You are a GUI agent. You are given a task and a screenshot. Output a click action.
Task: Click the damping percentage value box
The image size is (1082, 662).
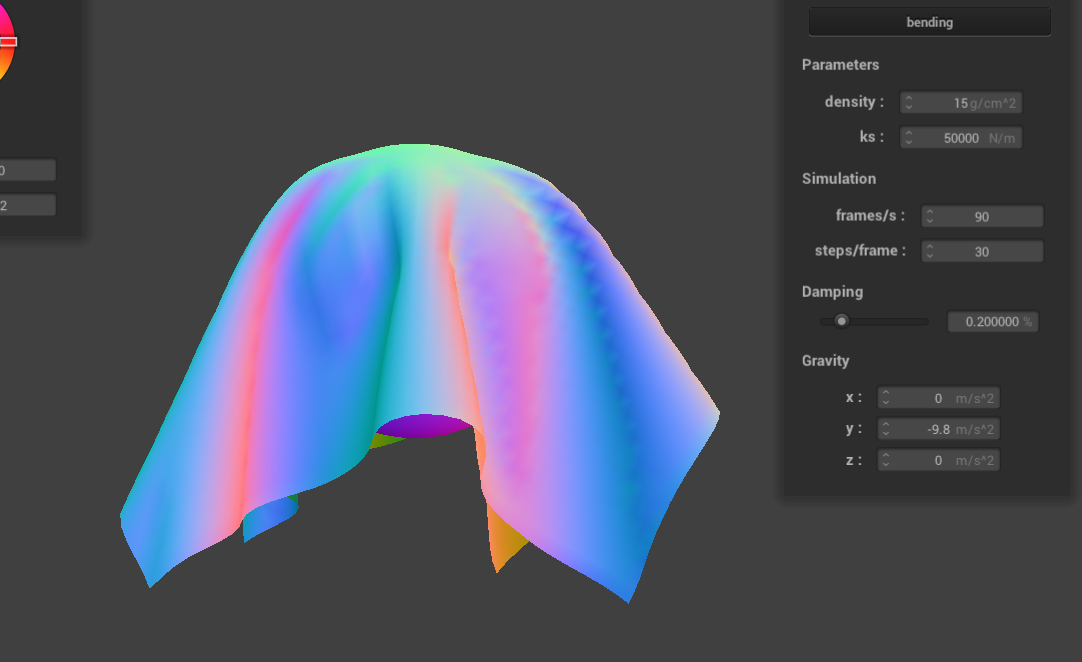[992, 322]
